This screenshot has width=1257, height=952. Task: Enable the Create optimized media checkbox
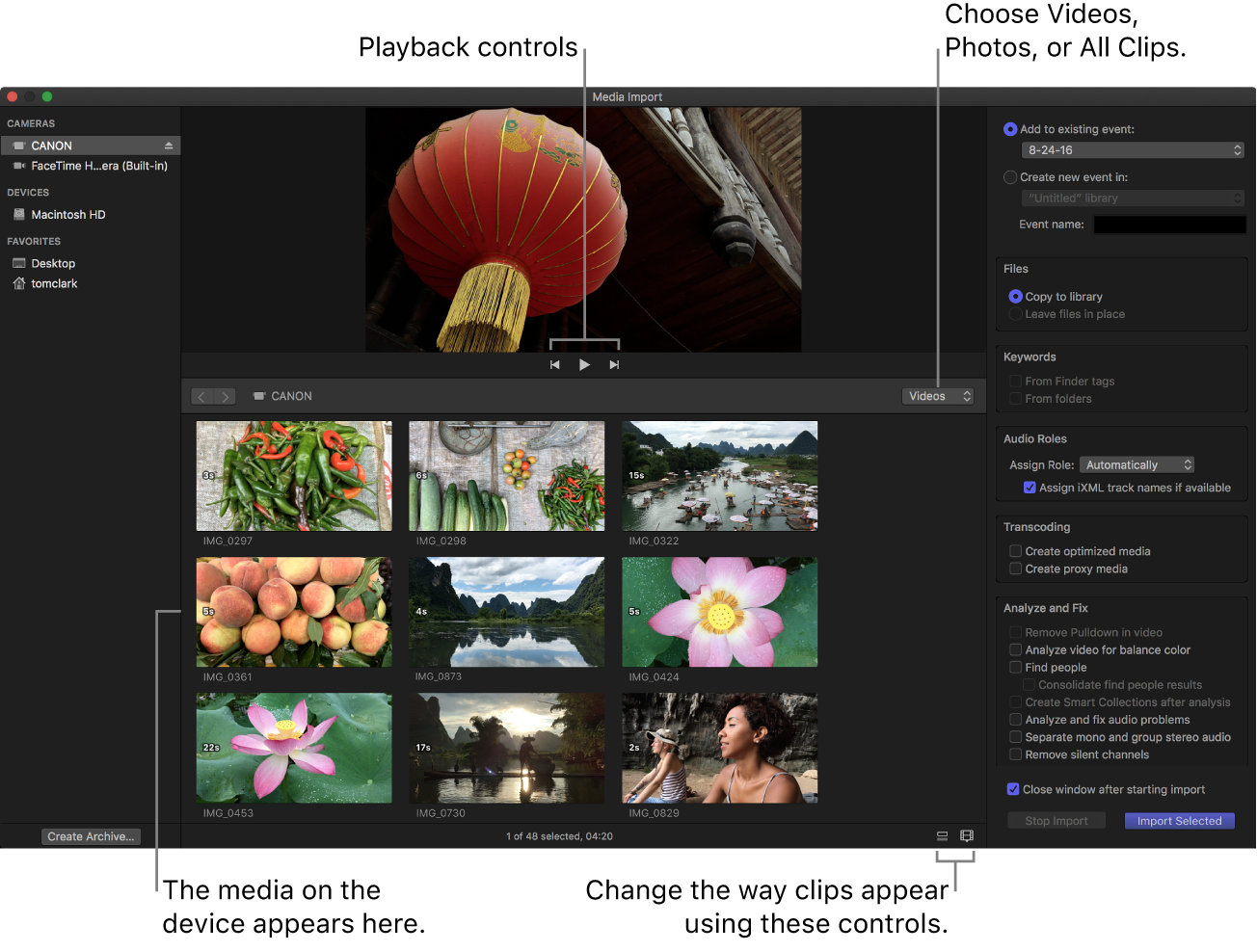[x=1014, y=550]
